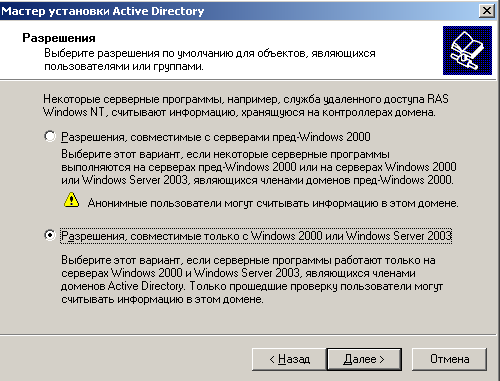
Task: Click the yellow warning triangle icon
Action: (x=71, y=200)
